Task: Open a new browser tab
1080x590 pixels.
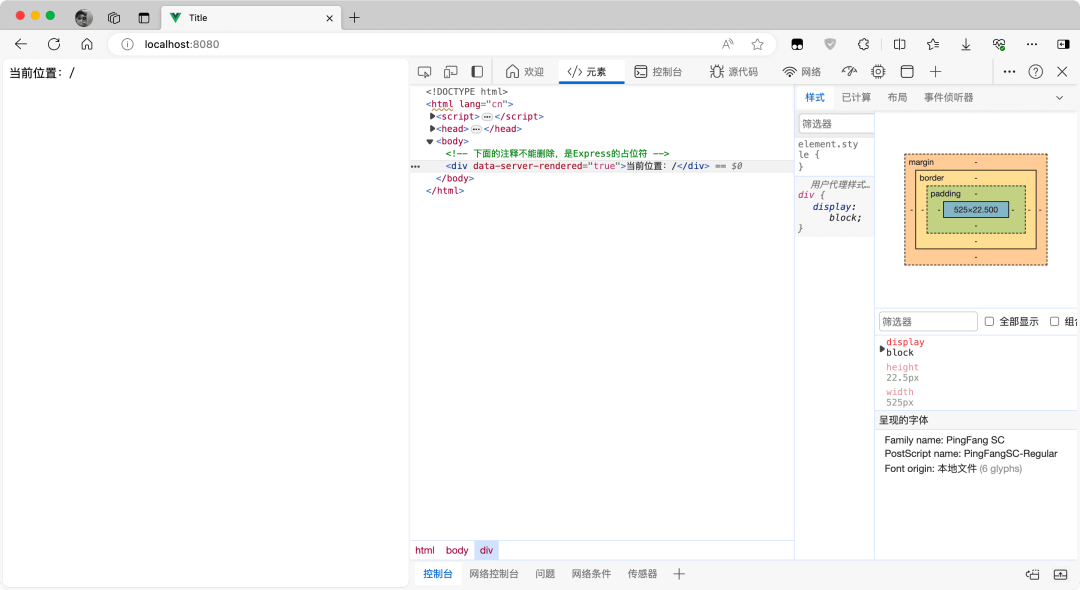Action: (x=354, y=18)
